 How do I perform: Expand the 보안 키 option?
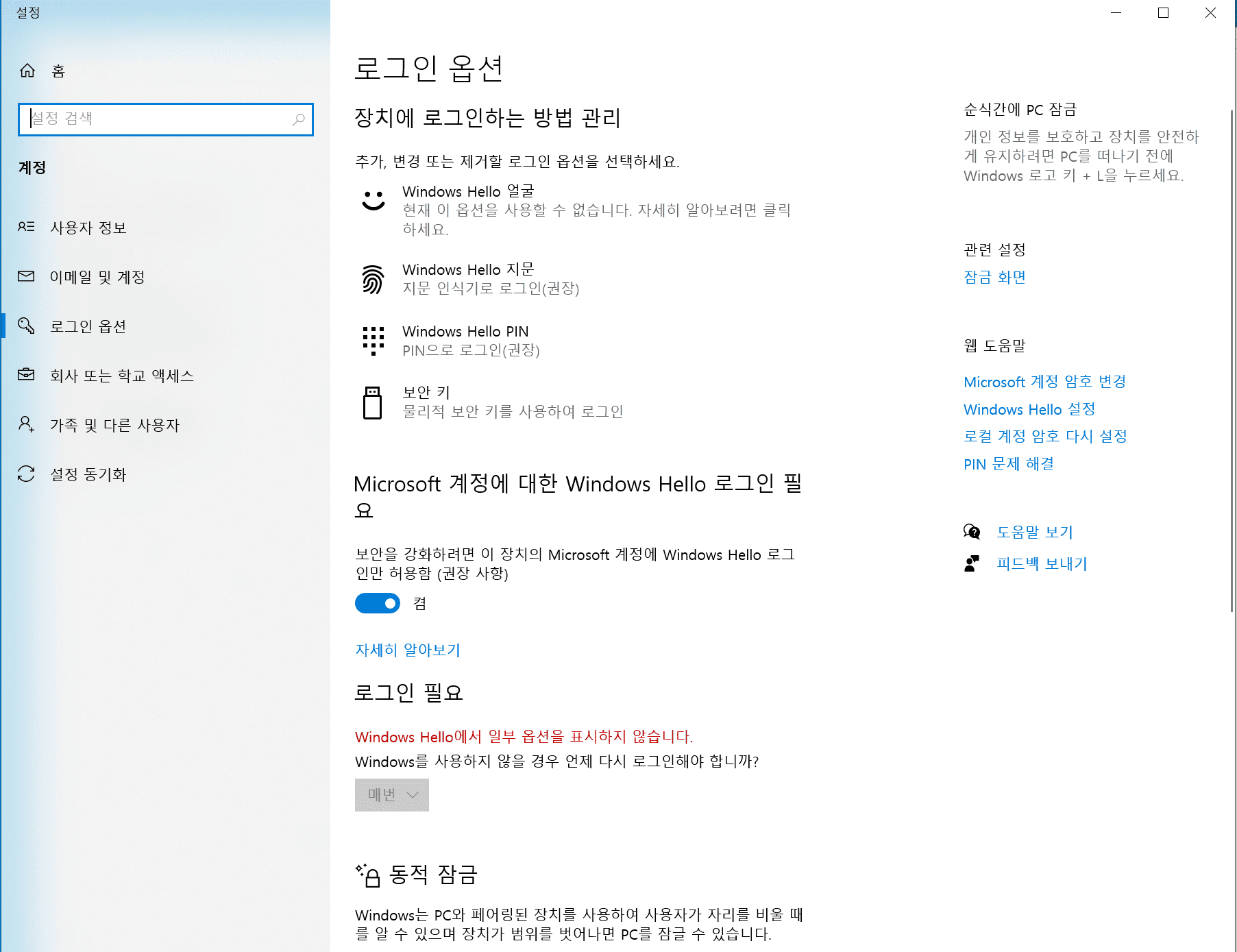pos(580,402)
